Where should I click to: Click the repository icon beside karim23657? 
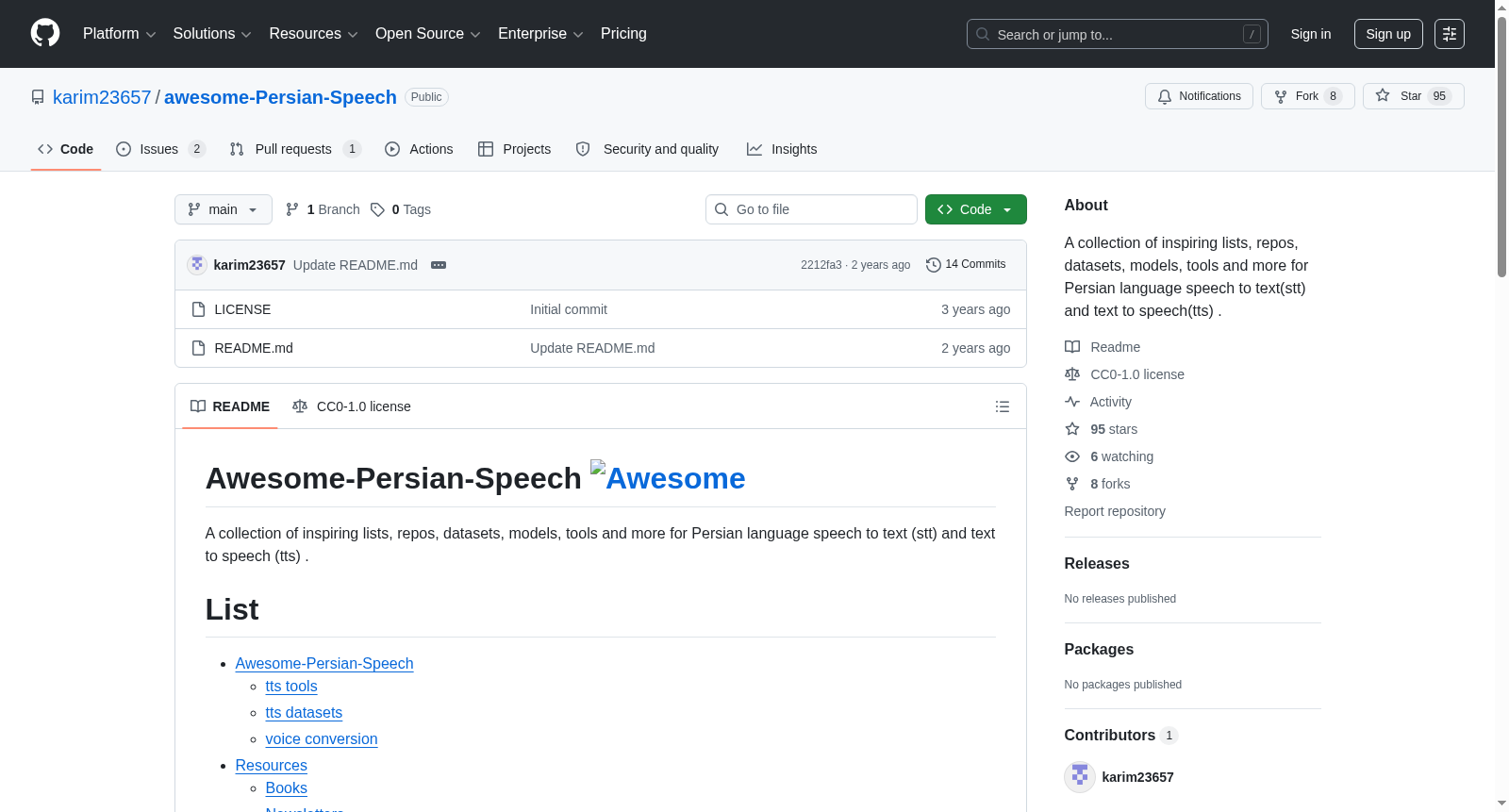coord(38,97)
